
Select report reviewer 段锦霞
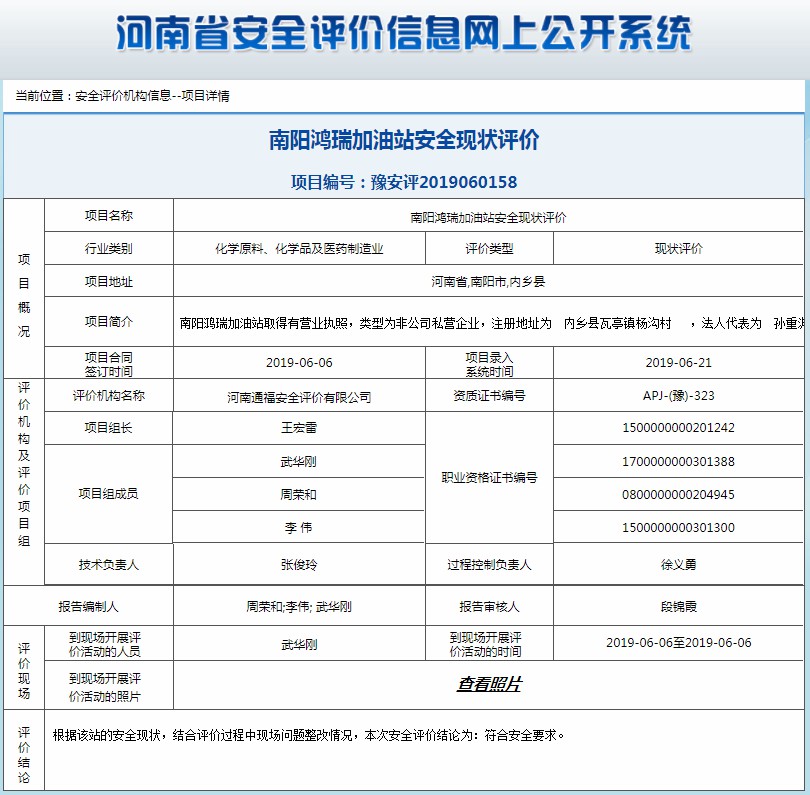pos(678,606)
